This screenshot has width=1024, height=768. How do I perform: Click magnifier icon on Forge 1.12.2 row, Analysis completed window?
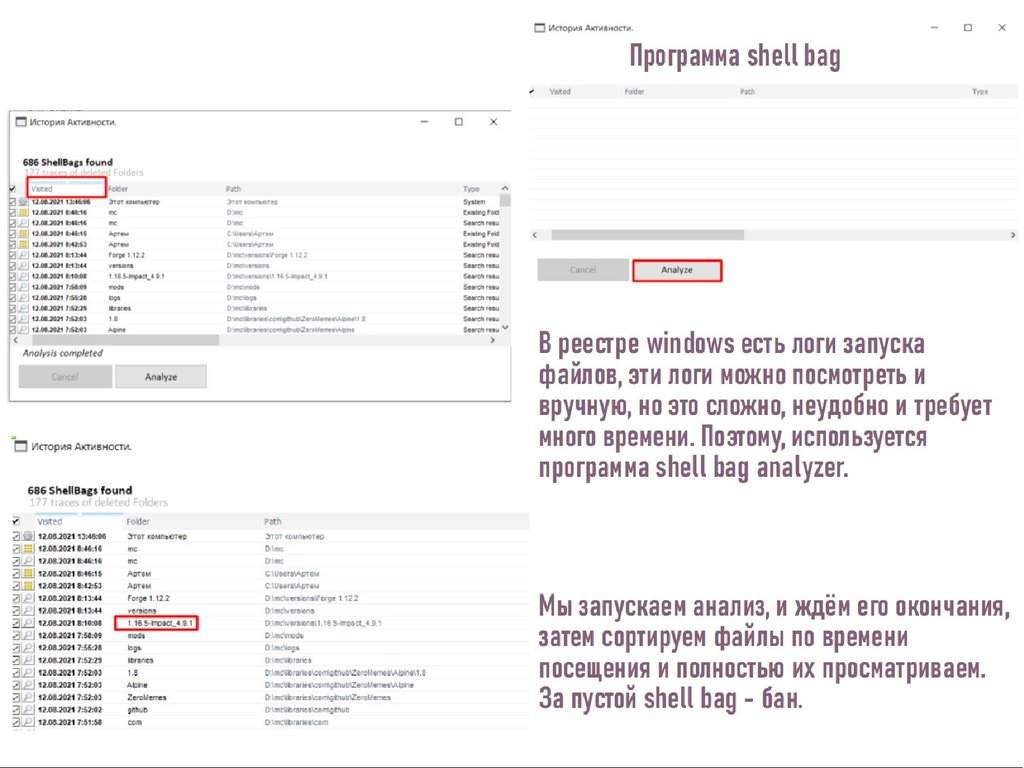click(x=24, y=255)
